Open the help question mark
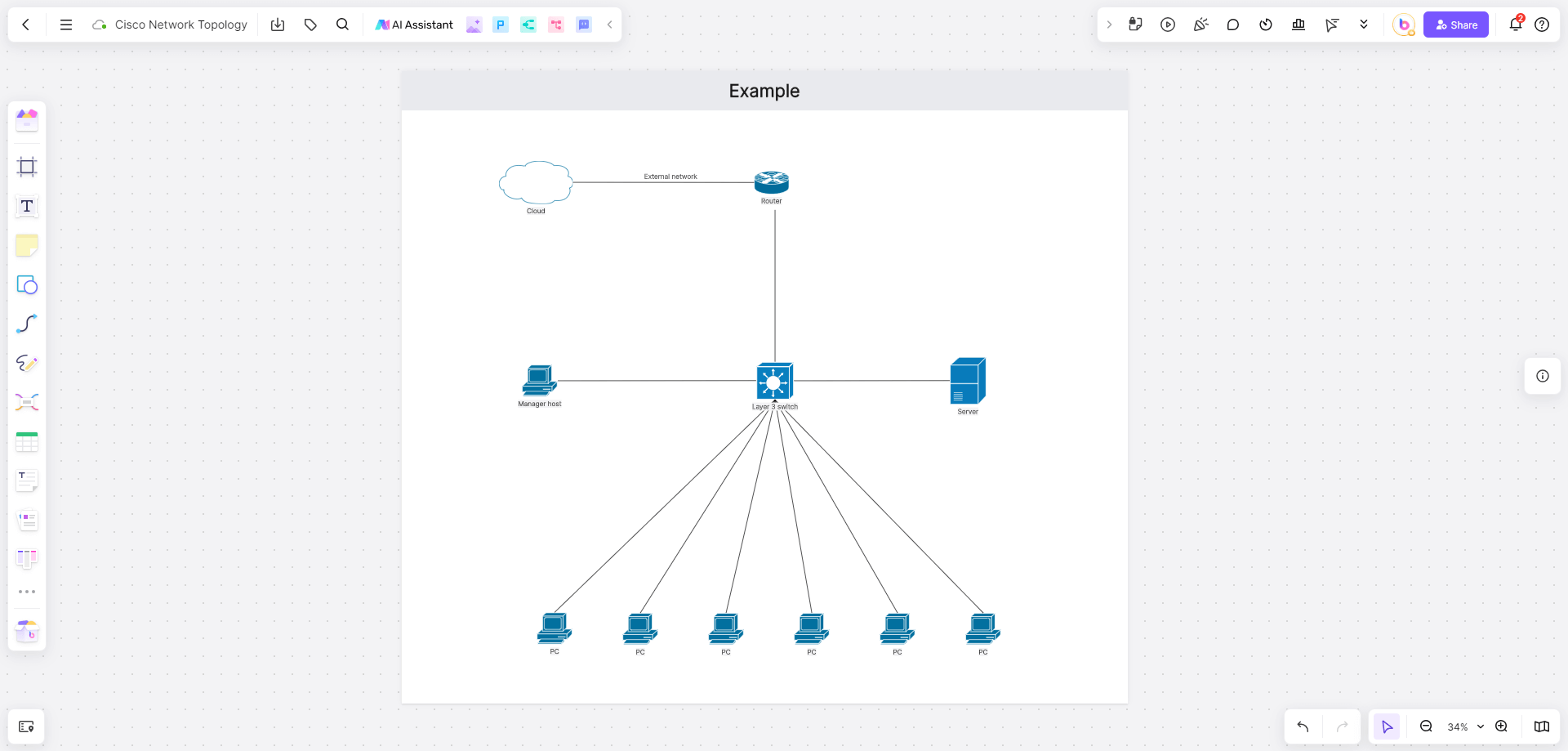1568x751 pixels. click(1542, 25)
